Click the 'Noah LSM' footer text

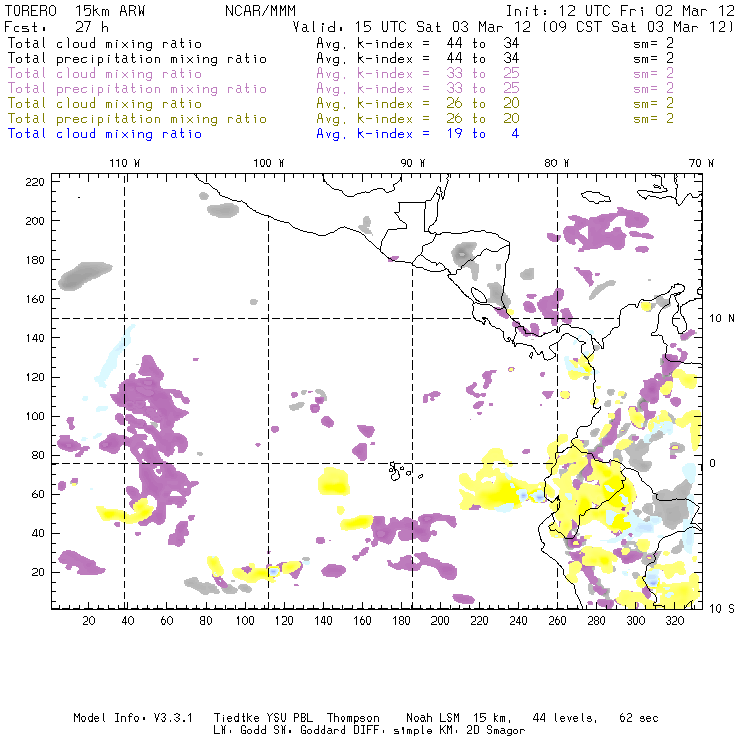coord(433,718)
